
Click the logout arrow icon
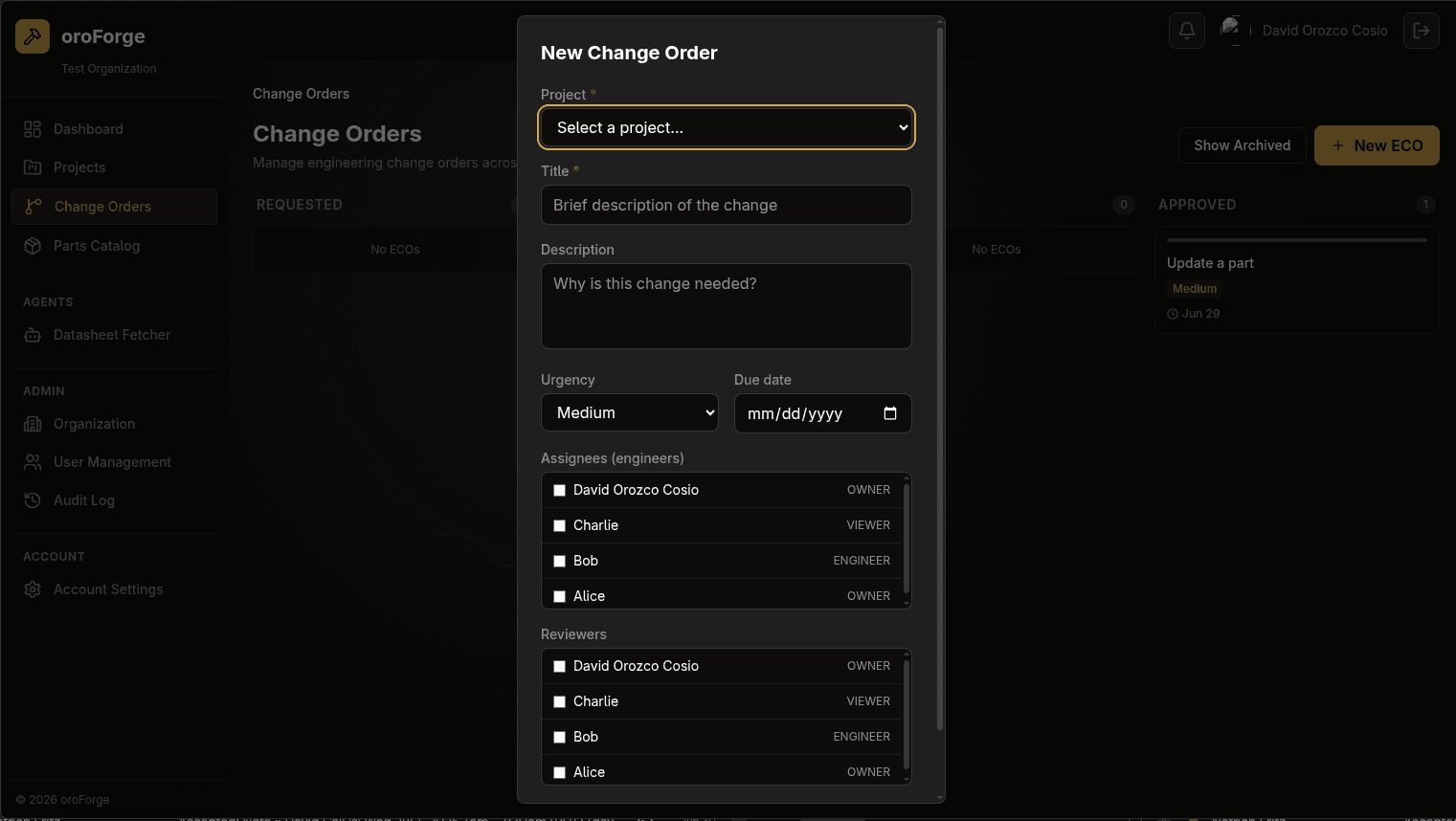(1422, 31)
